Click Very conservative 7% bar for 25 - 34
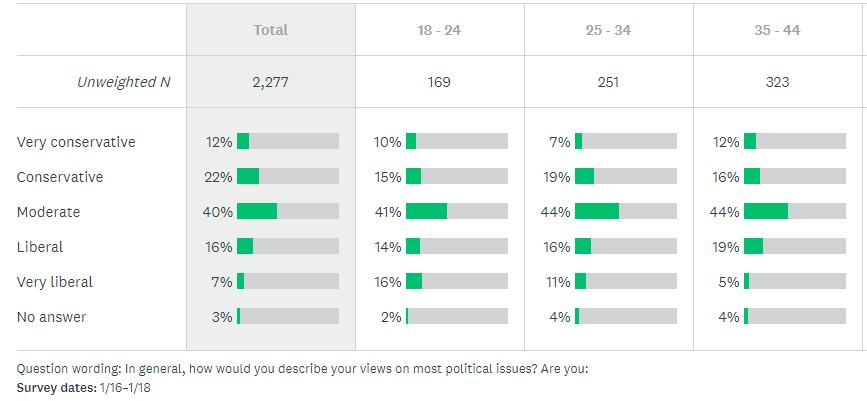Screen dimensions: 867x401 tap(625, 142)
